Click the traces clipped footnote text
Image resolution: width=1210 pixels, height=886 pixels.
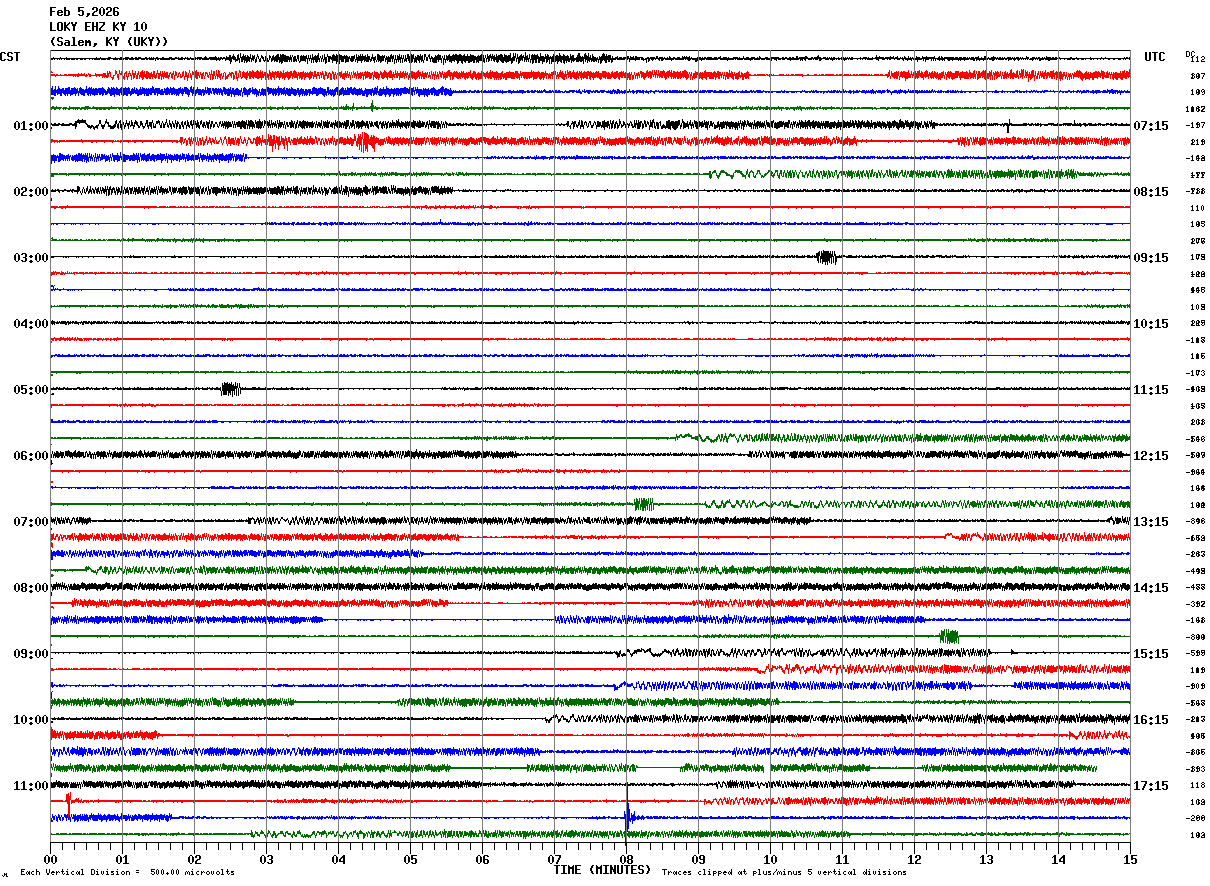tap(784, 873)
